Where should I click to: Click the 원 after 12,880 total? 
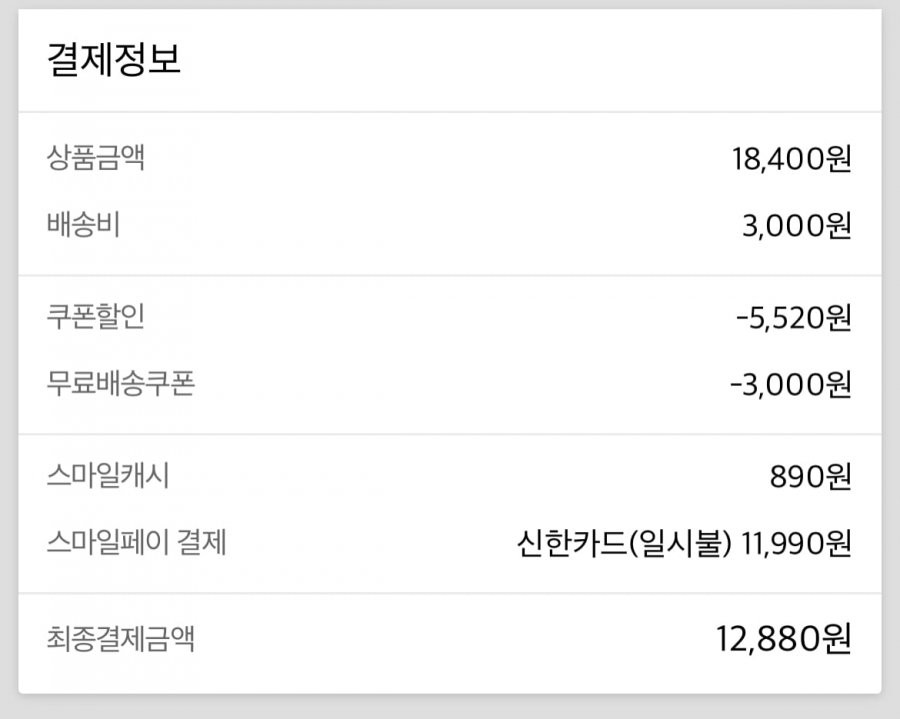(837, 639)
